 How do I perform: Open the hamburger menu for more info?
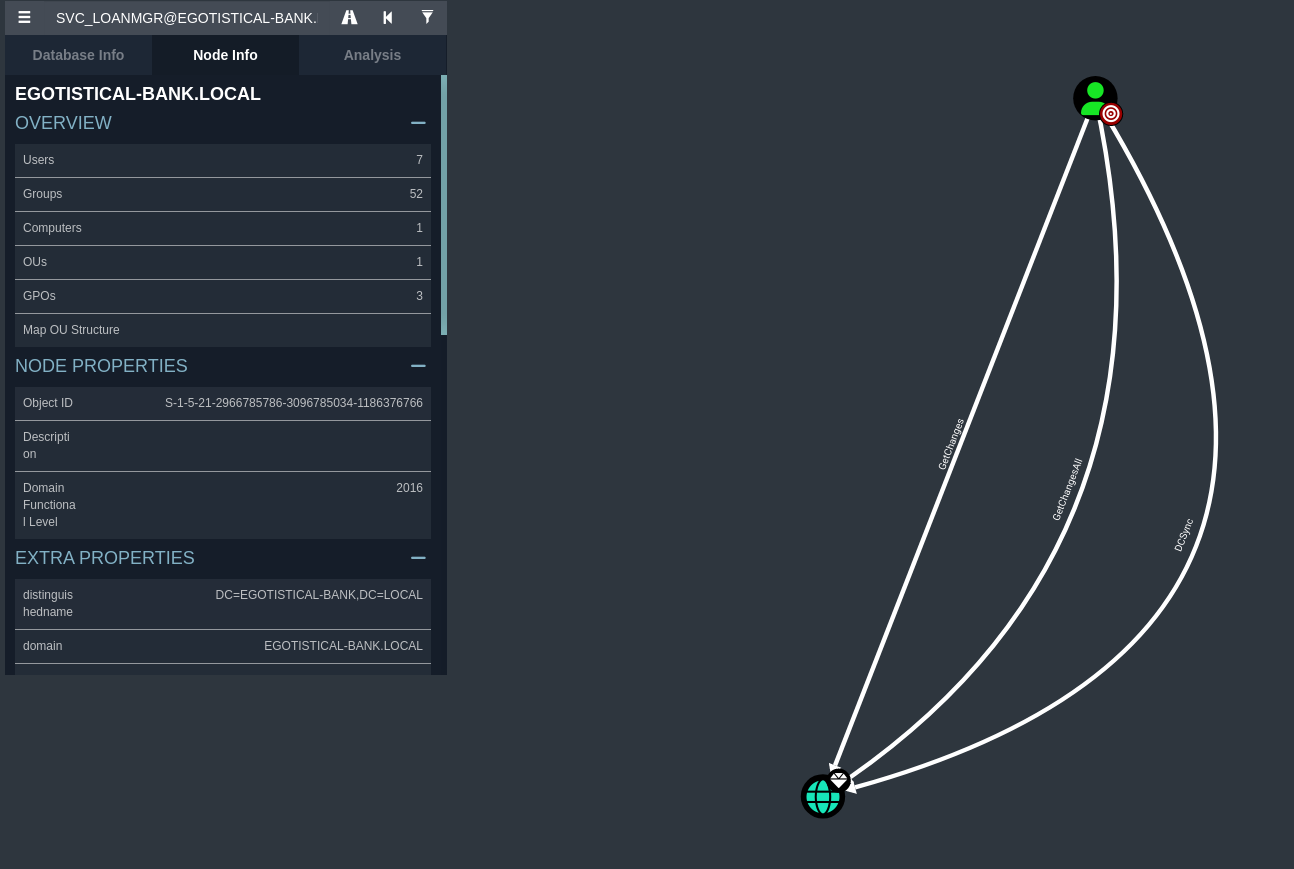24,18
